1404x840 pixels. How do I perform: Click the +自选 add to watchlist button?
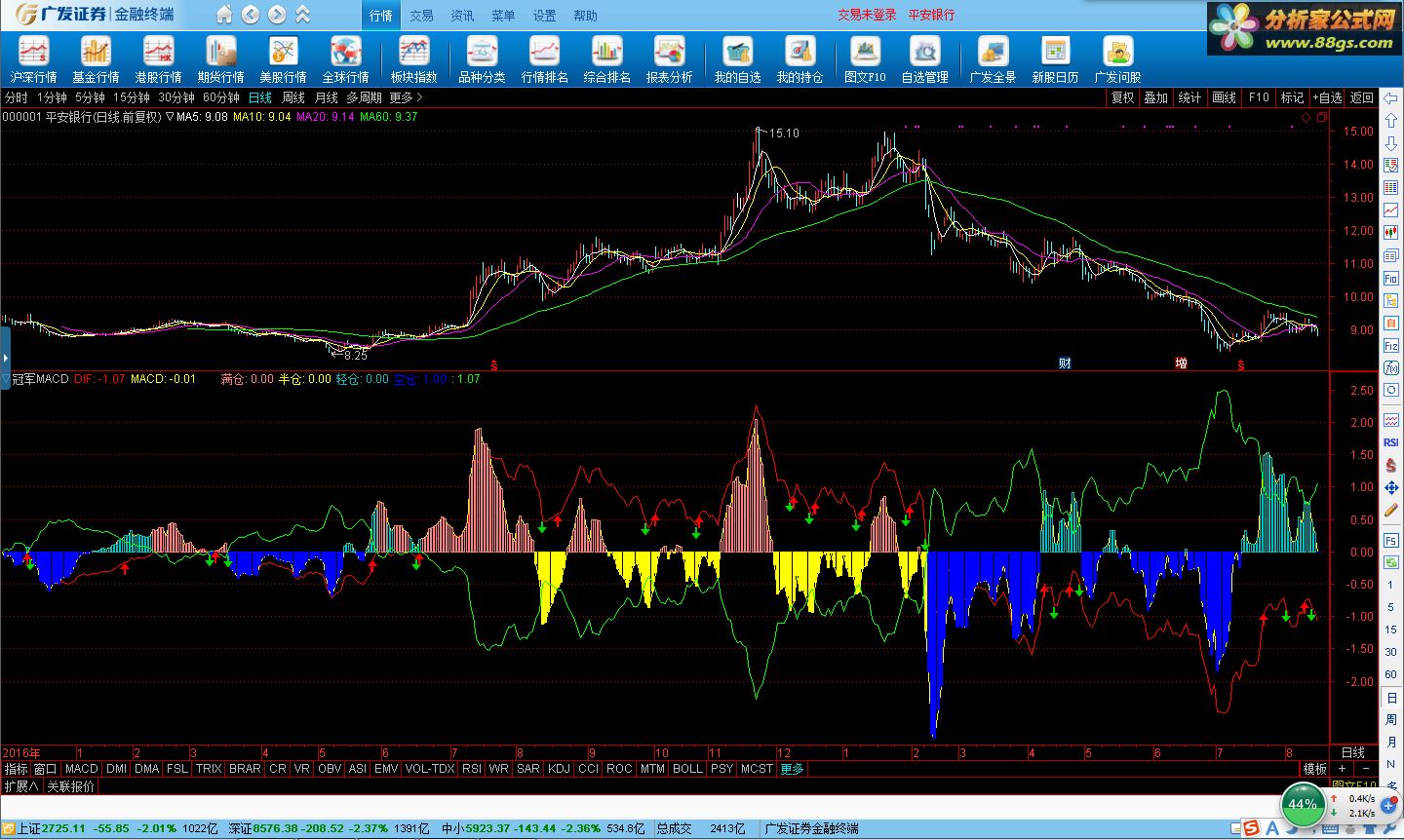(x=1328, y=97)
